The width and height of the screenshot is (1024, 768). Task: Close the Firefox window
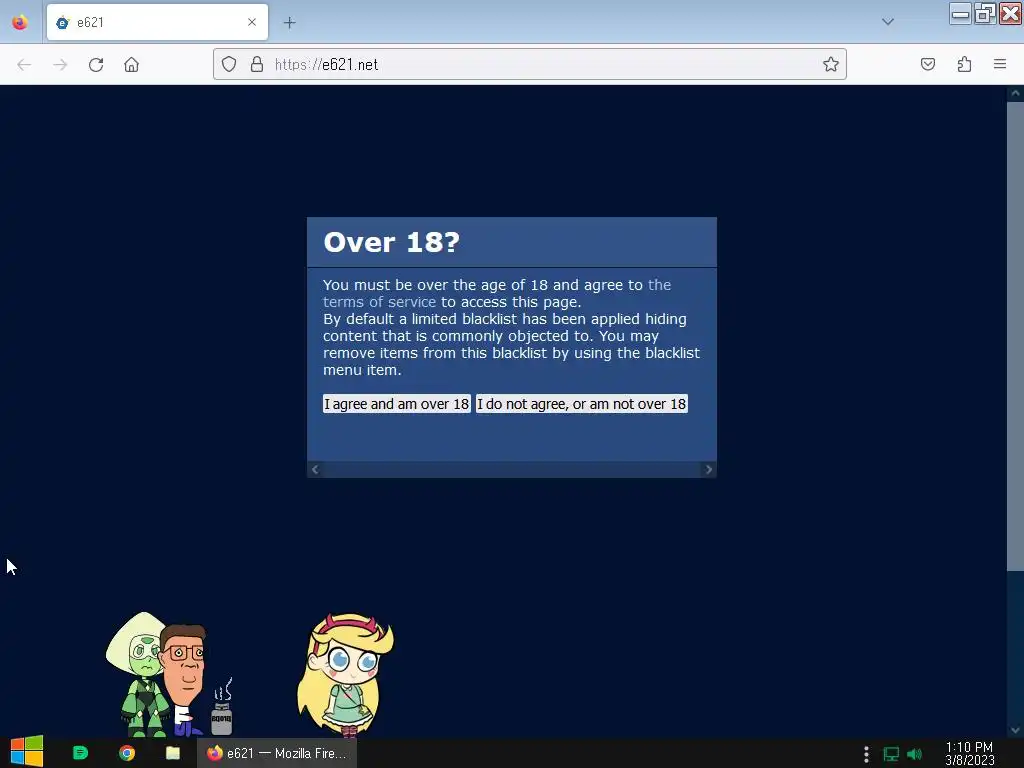(1010, 13)
